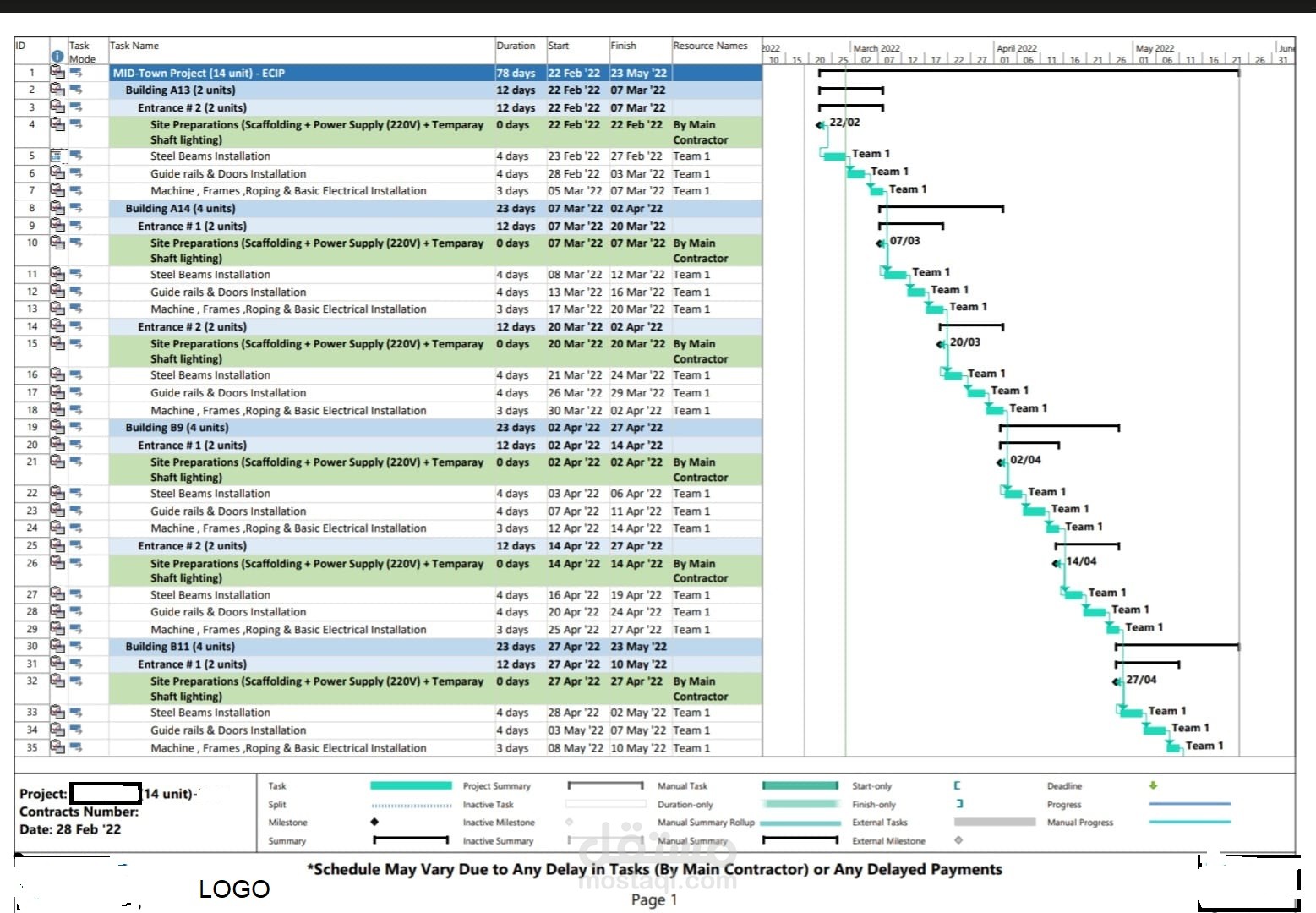Select the 07/03 milestone marker
The height and width of the screenshot is (913, 1316).
click(880, 243)
